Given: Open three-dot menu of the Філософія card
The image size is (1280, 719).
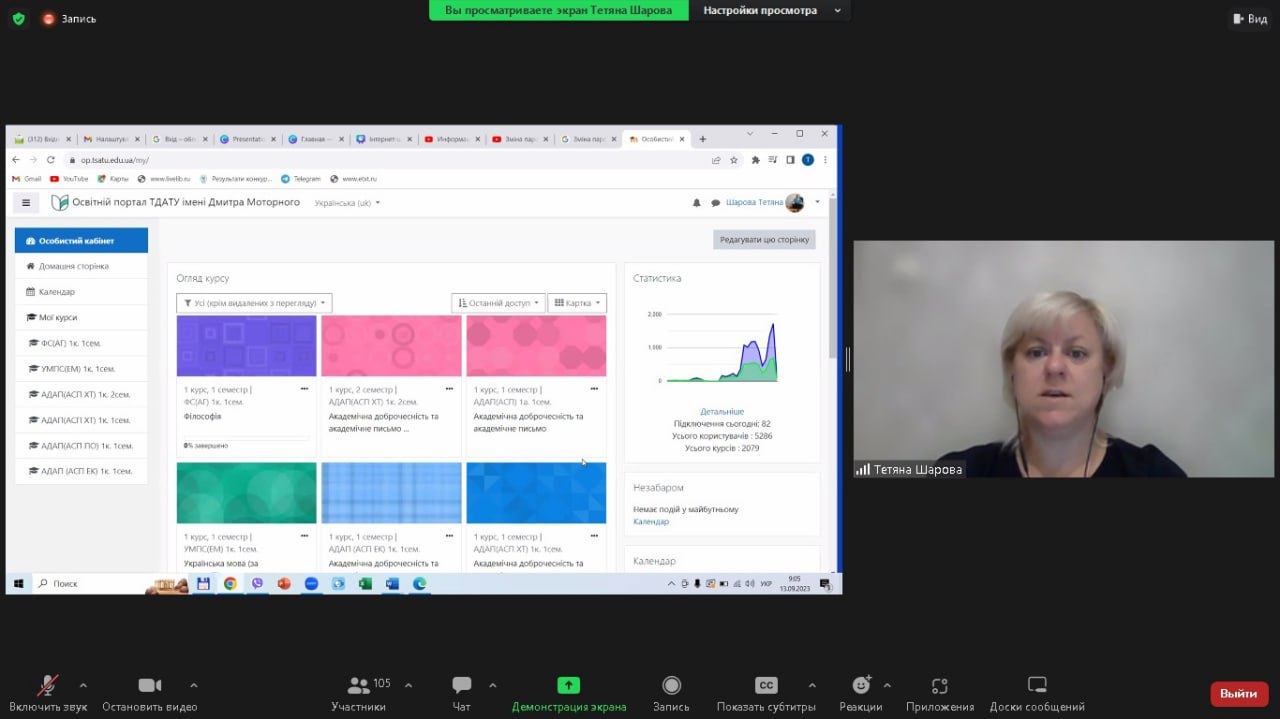Looking at the screenshot, I should pos(304,389).
